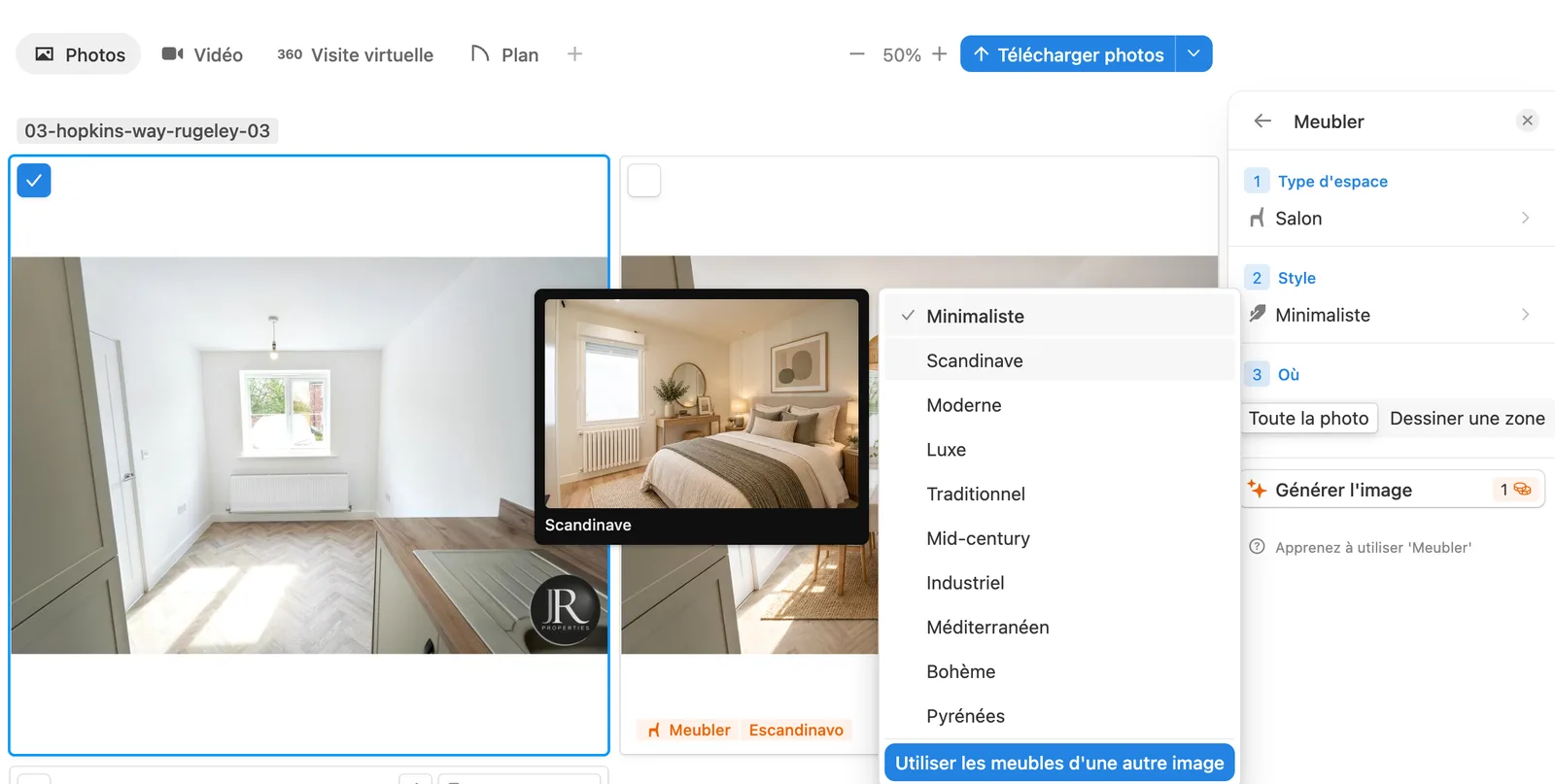Open the Visite virtuelle tab
This screenshot has width=1555, height=784.
pyautogui.click(x=356, y=54)
